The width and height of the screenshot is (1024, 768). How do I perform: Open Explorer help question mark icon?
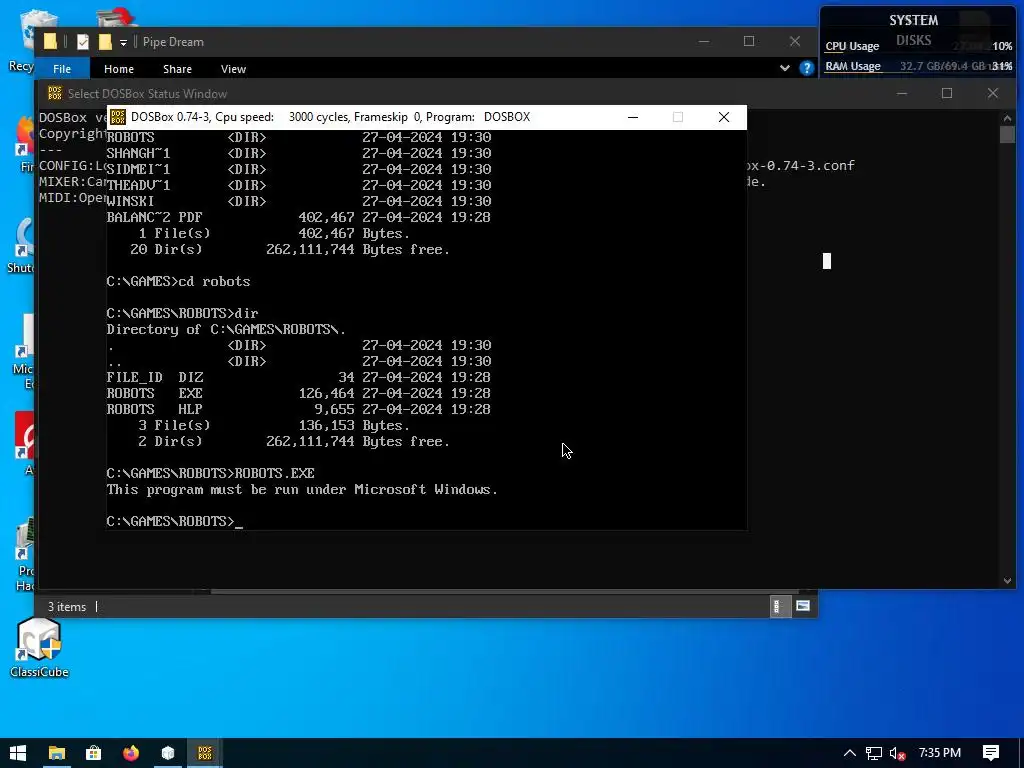(x=807, y=68)
